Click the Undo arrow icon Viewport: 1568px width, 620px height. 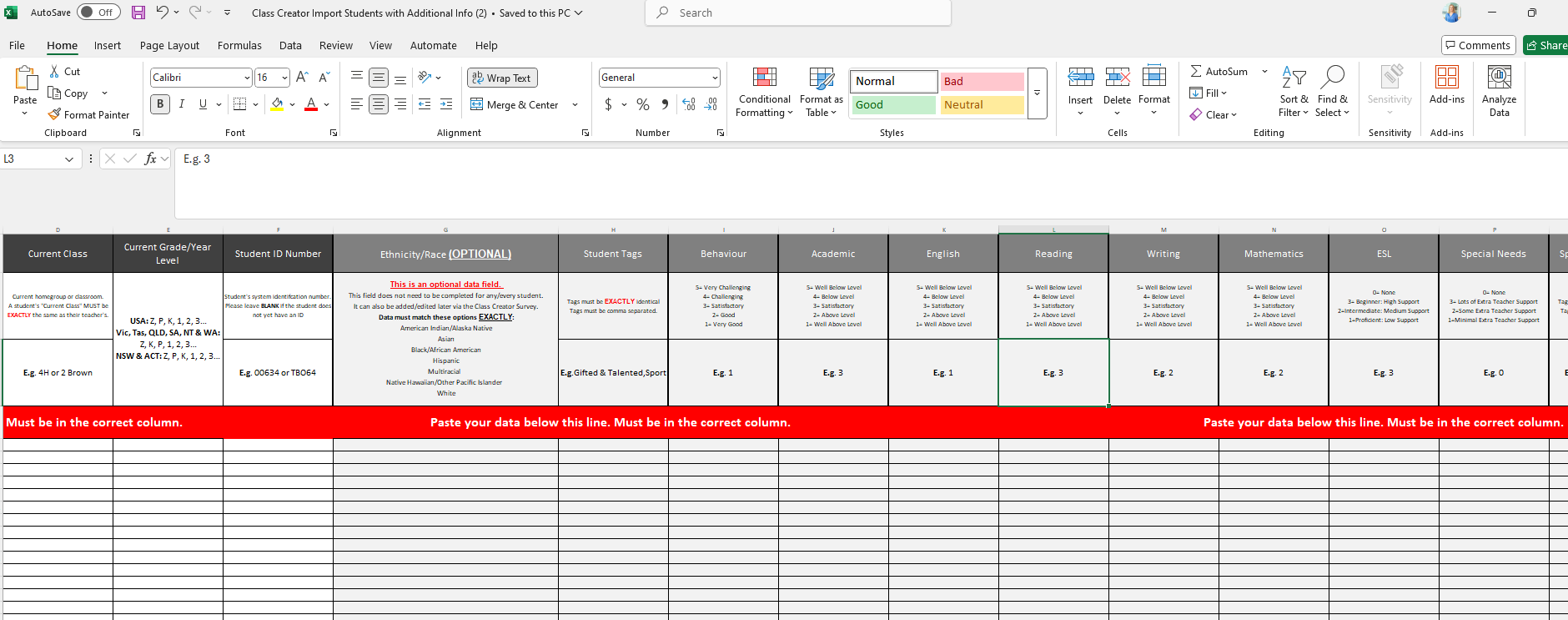click(x=163, y=13)
